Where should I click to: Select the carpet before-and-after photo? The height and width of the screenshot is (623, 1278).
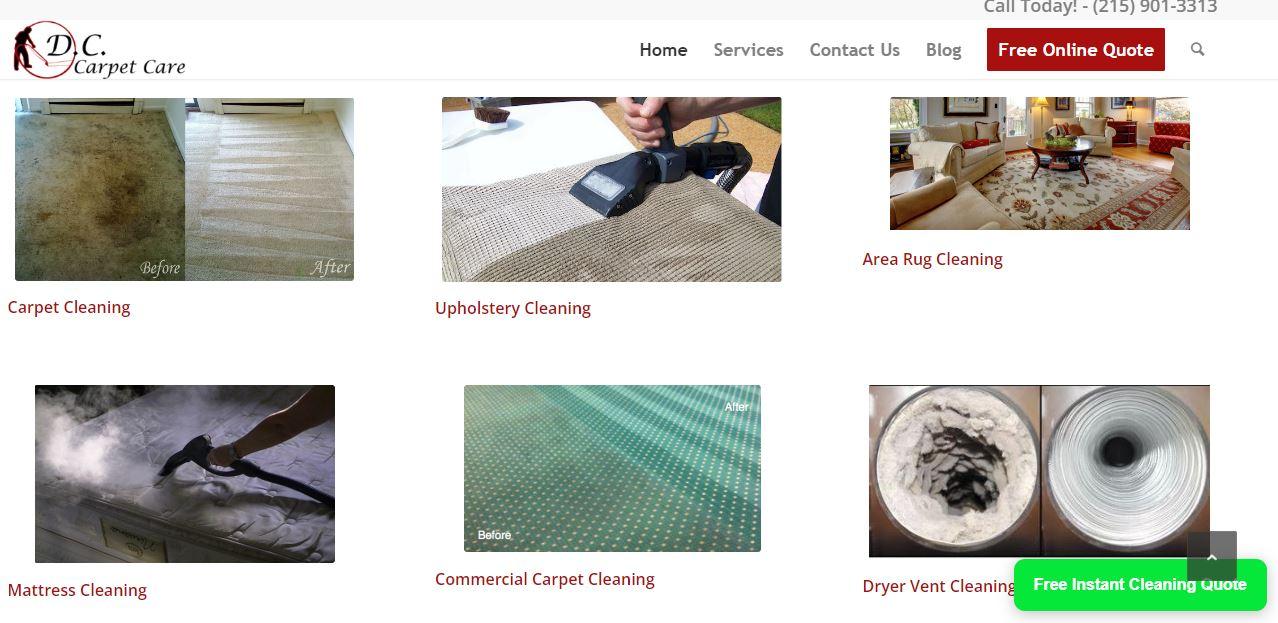[184, 189]
